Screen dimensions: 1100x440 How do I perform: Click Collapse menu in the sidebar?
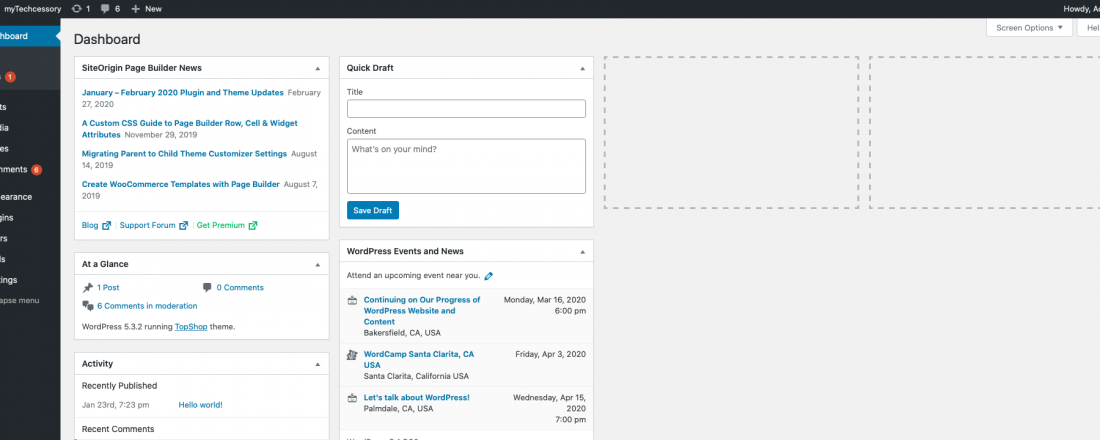pos(20,300)
